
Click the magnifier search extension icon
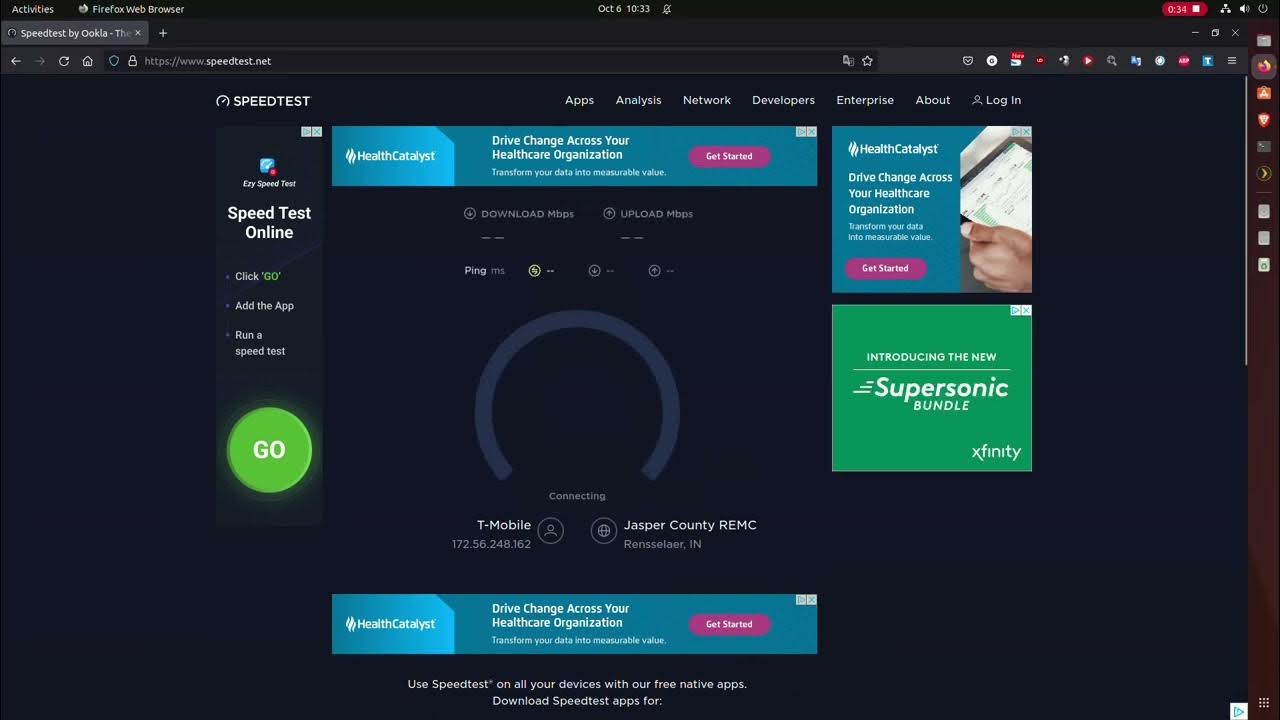(1112, 61)
